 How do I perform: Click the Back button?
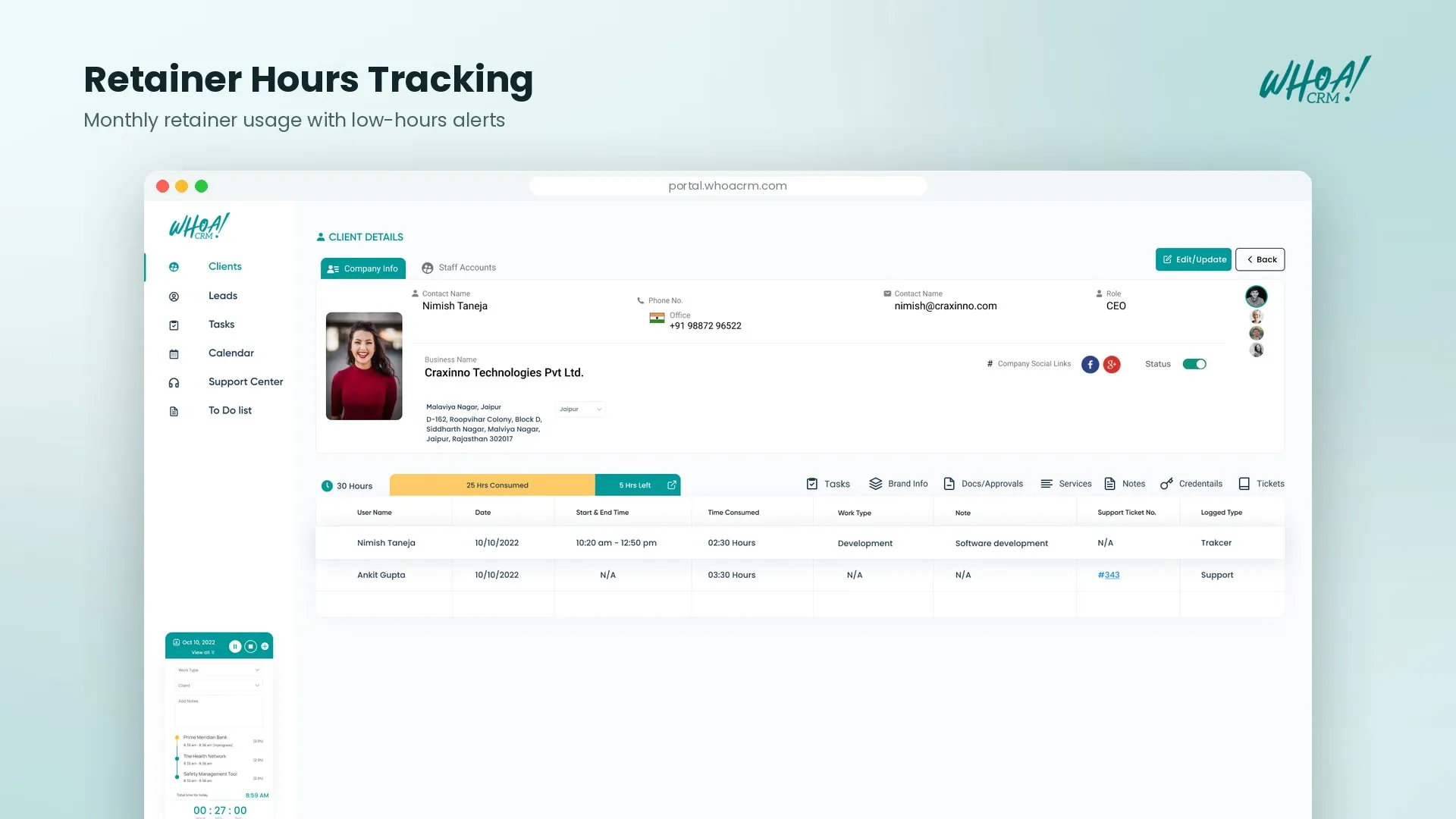click(x=1260, y=259)
